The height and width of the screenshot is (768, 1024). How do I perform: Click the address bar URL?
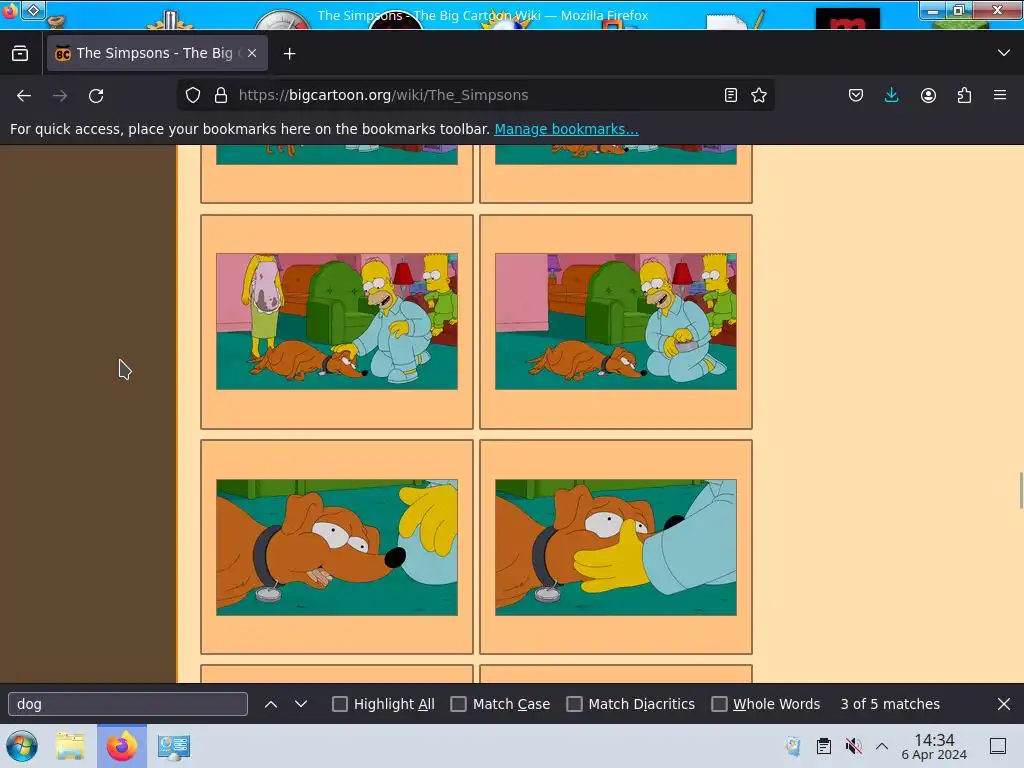383,95
